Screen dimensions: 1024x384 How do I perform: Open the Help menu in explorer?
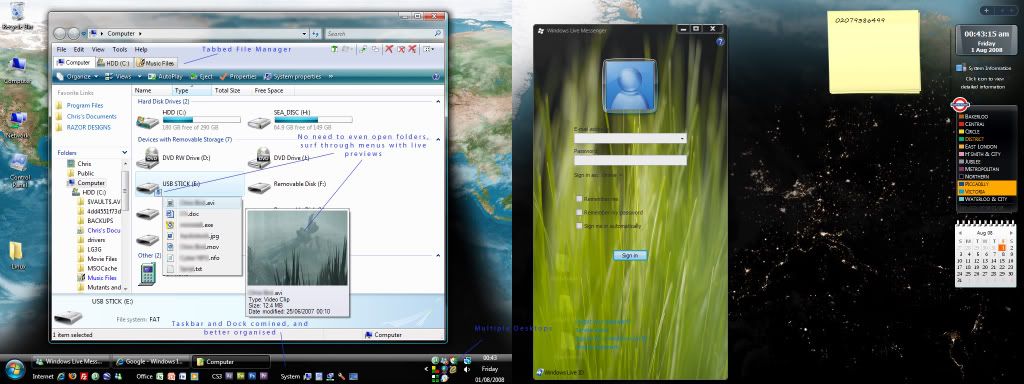[x=140, y=49]
